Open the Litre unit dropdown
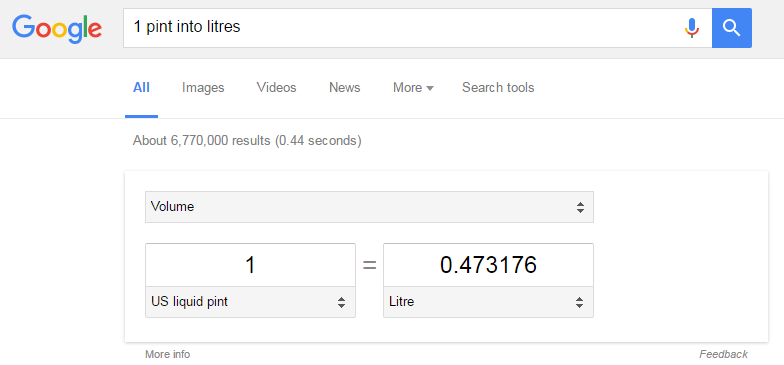The height and width of the screenshot is (365, 784). [x=488, y=302]
